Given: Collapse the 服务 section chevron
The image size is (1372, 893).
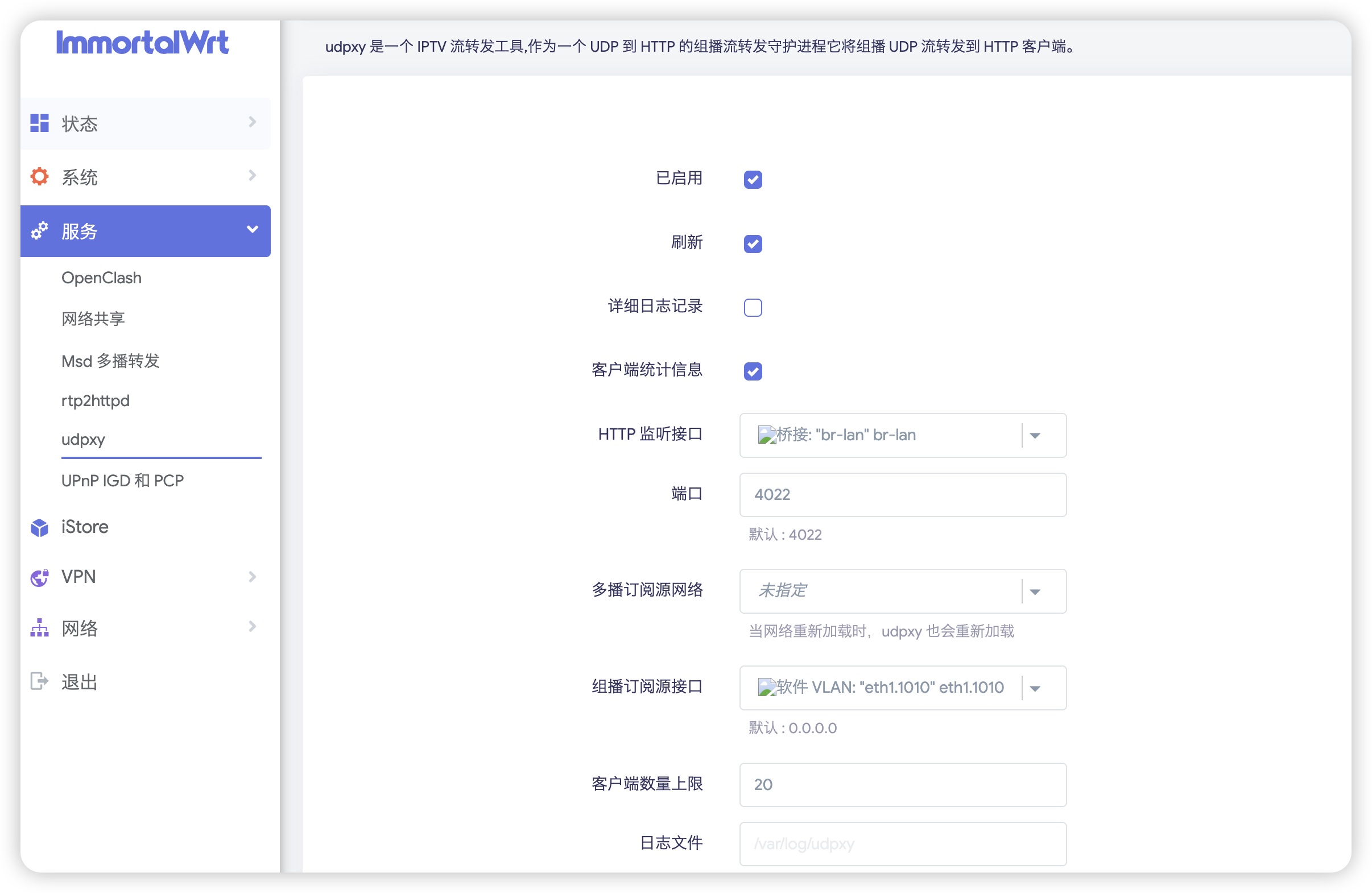Looking at the screenshot, I should tap(251, 229).
